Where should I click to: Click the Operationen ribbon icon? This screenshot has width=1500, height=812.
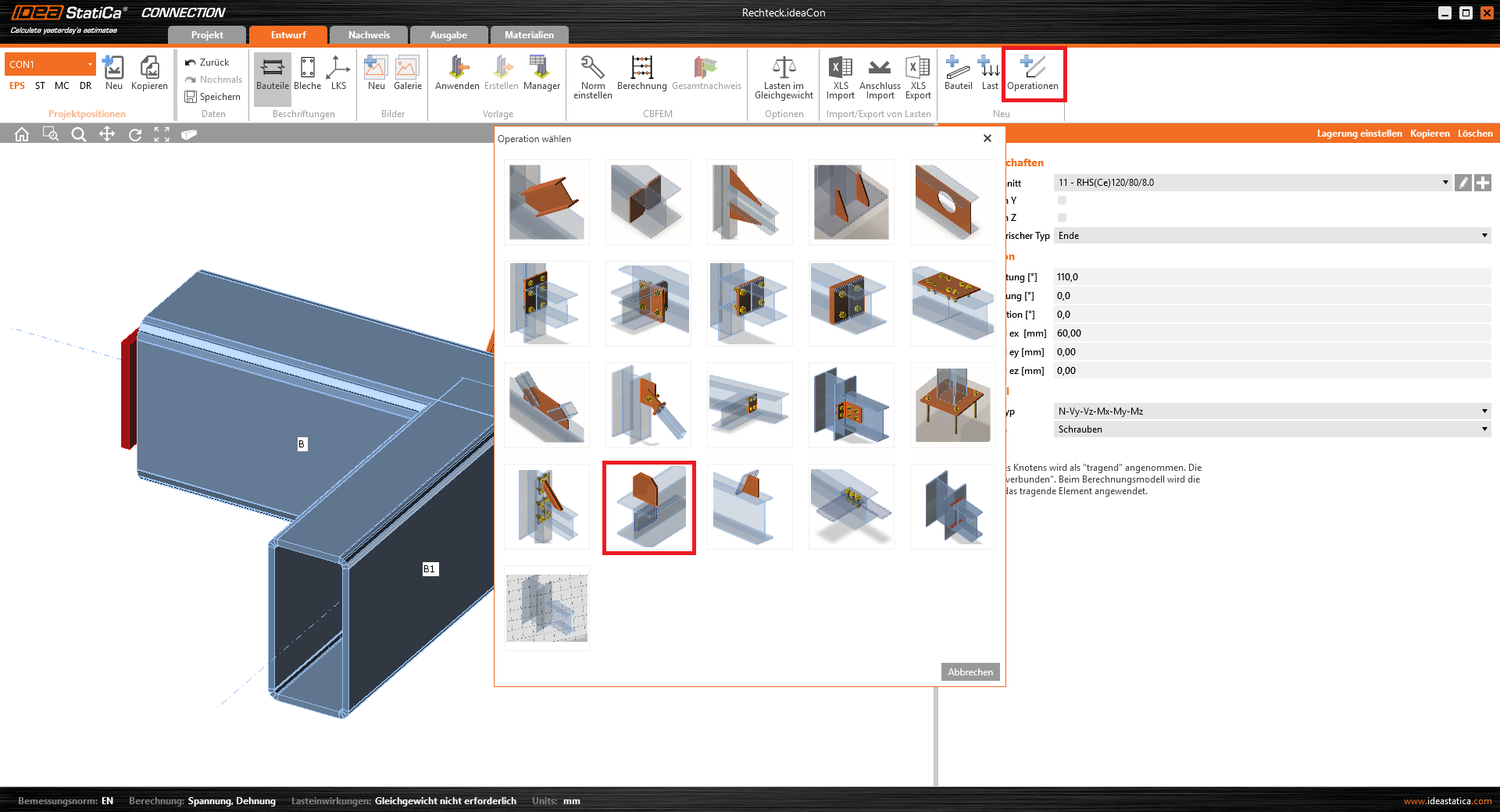(x=1032, y=73)
